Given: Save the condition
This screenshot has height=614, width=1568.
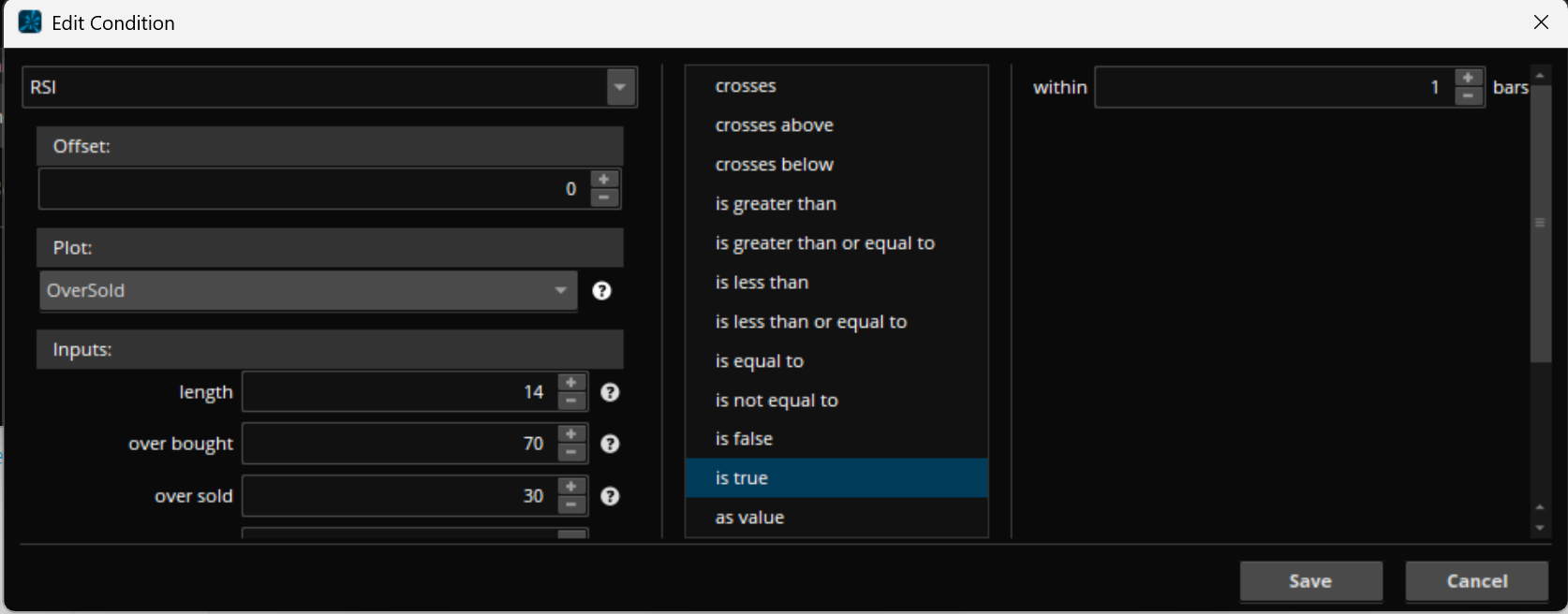Looking at the screenshot, I should [1310, 581].
